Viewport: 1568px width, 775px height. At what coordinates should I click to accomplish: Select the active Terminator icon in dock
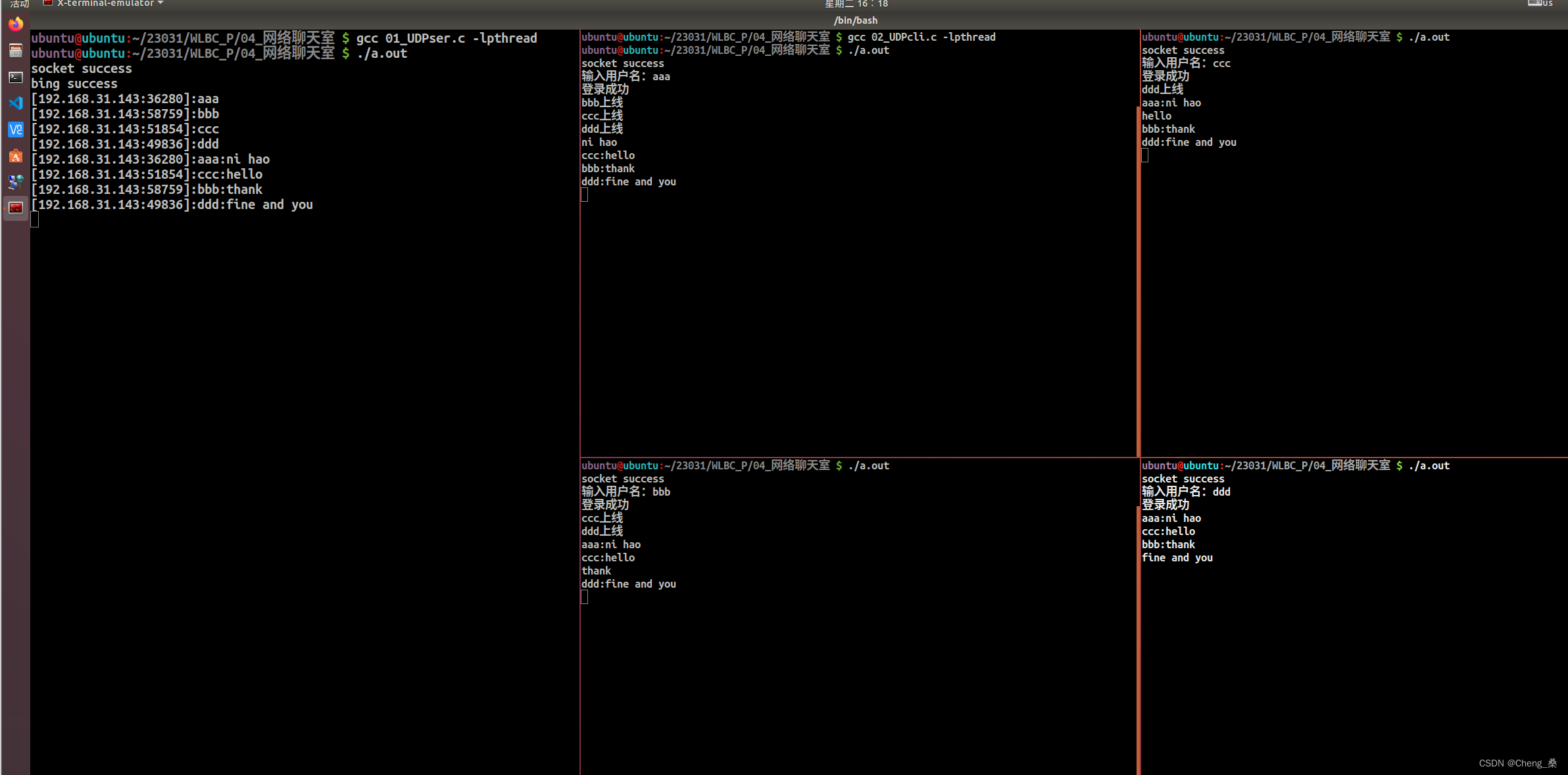tap(16, 208)
